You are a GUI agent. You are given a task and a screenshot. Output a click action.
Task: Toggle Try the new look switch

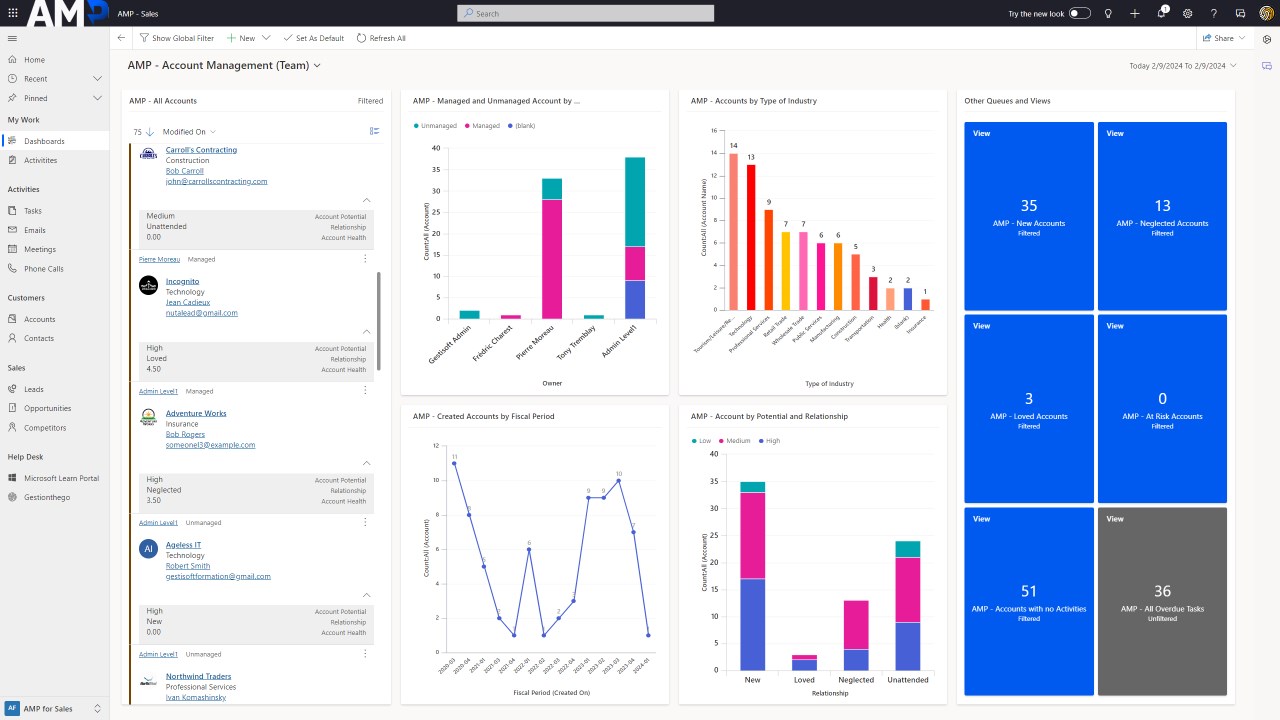pyautogui.click(x=1080, y=13)
